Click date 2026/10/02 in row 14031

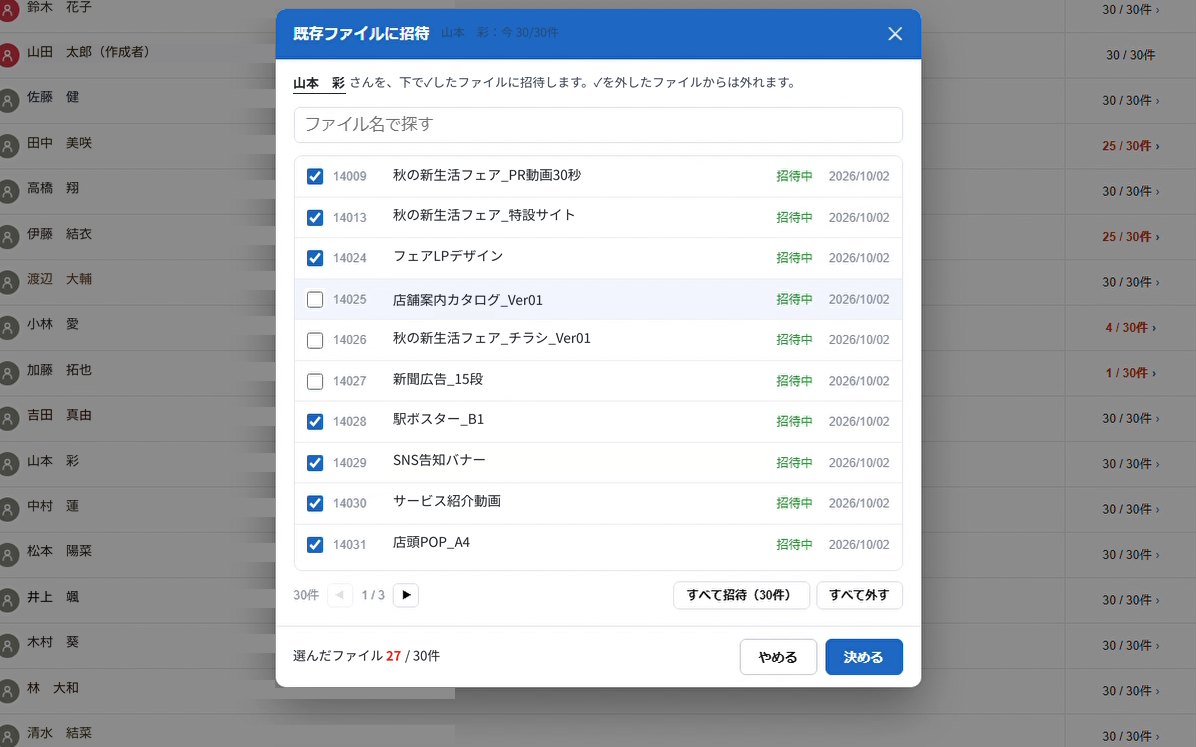(x=859, y=544)
